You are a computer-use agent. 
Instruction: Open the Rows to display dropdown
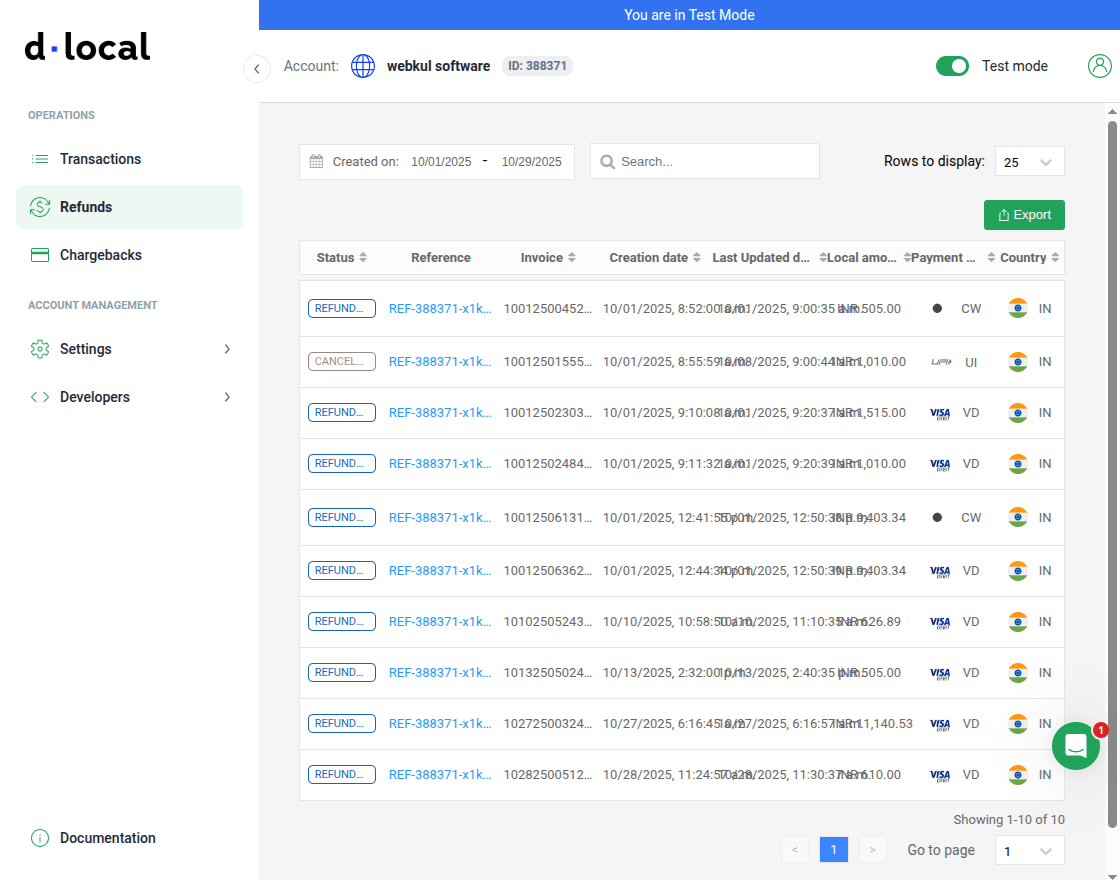tap(1029, 161)
